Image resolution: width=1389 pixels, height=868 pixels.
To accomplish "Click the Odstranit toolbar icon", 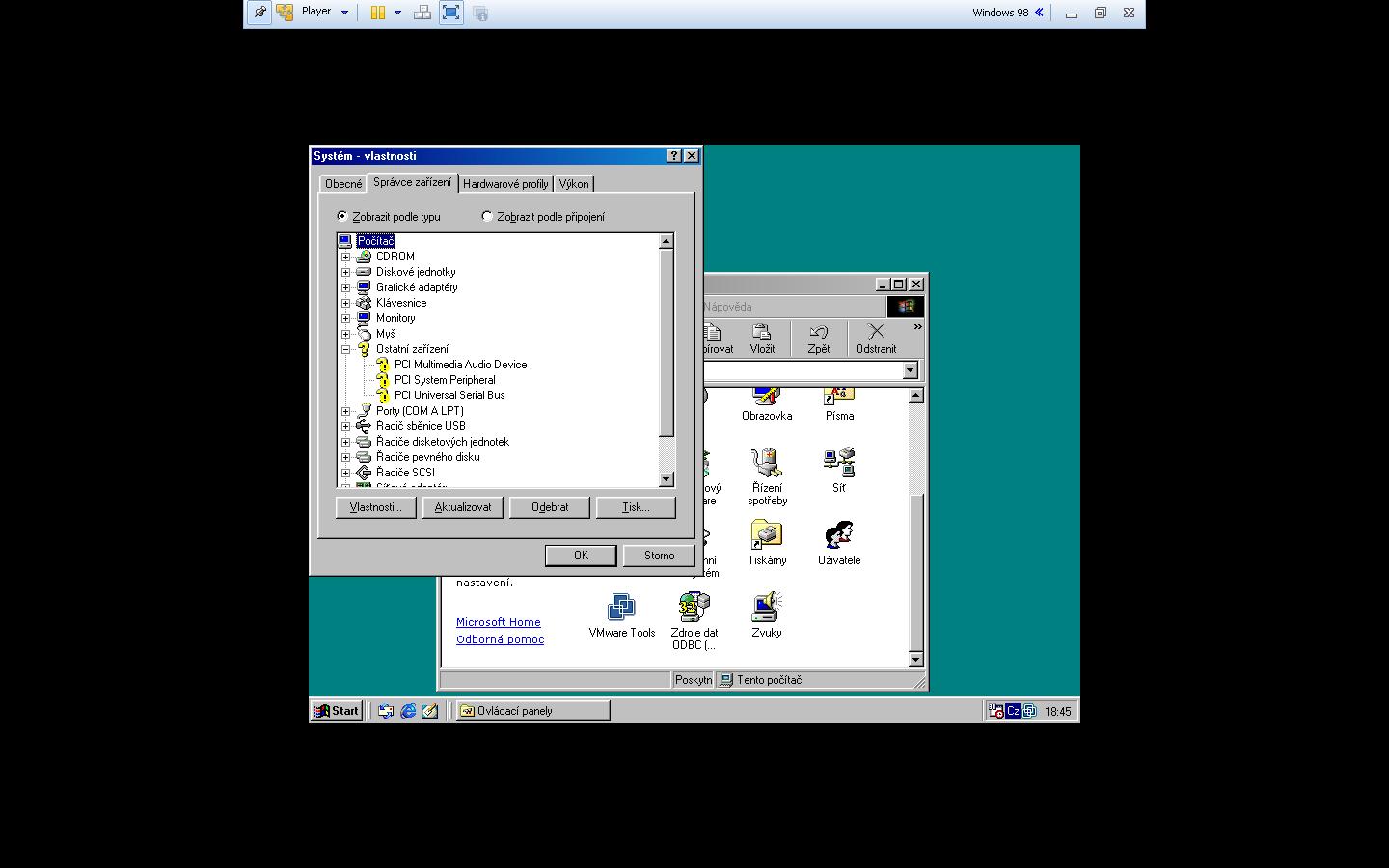I will coord(875,339).
